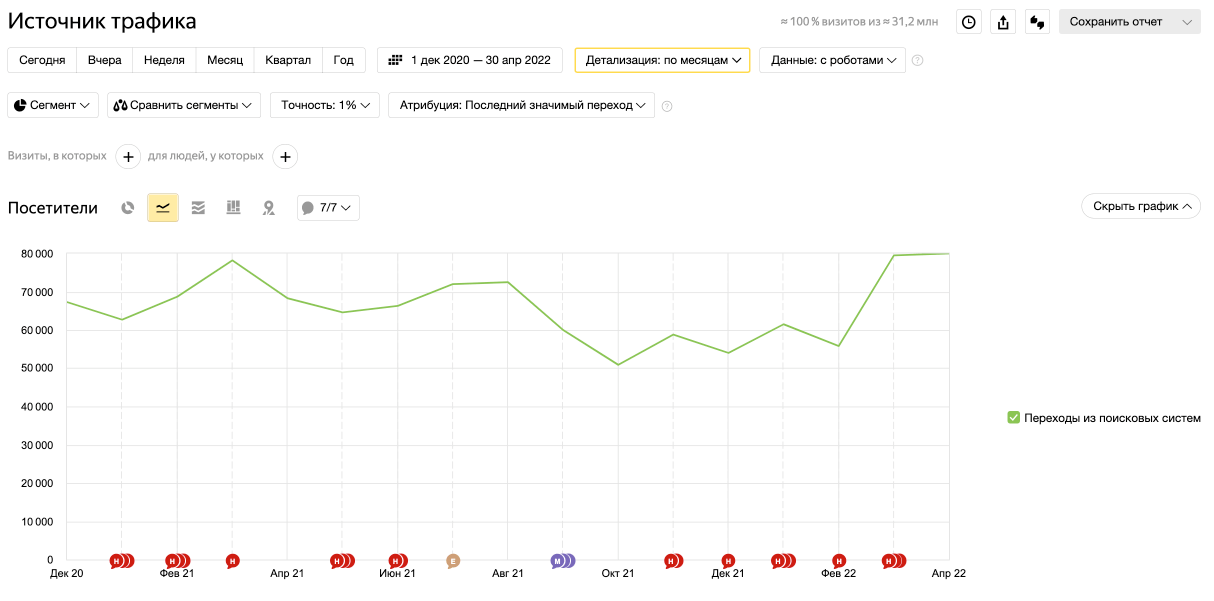Image resolution: width=1214 pixels, height=601 pixels.
Task: Open the 'Детализация: по месяцам' dropdown
Action: (x=662, y=60)
